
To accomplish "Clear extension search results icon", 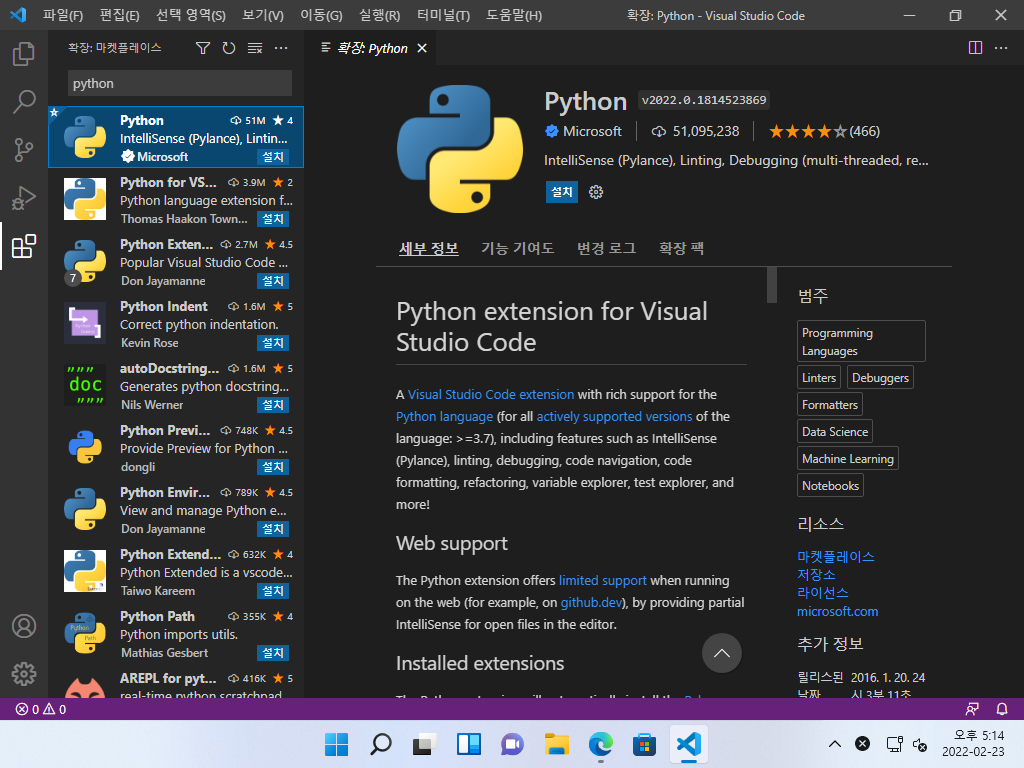I will click(255, 48).
